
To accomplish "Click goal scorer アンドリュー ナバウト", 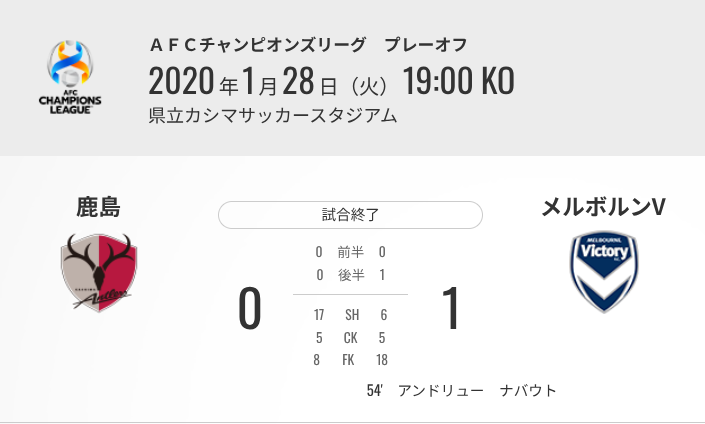I will tap(477, 390).
